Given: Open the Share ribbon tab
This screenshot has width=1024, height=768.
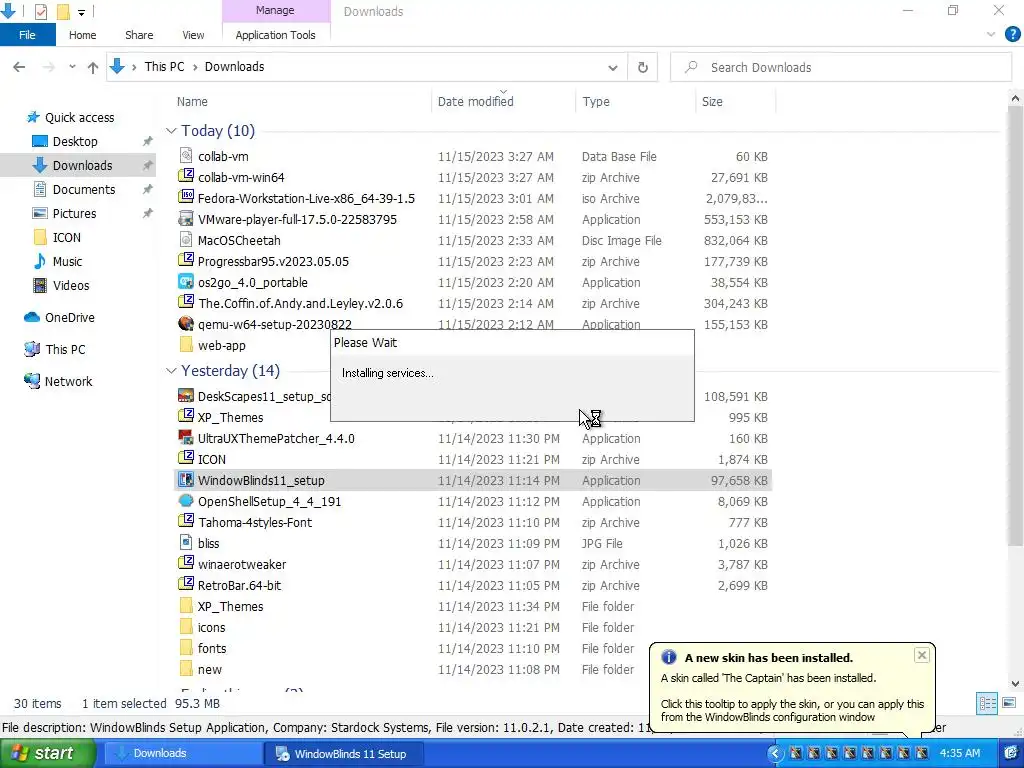Looking at the screenshot, I should coord(139,35).
